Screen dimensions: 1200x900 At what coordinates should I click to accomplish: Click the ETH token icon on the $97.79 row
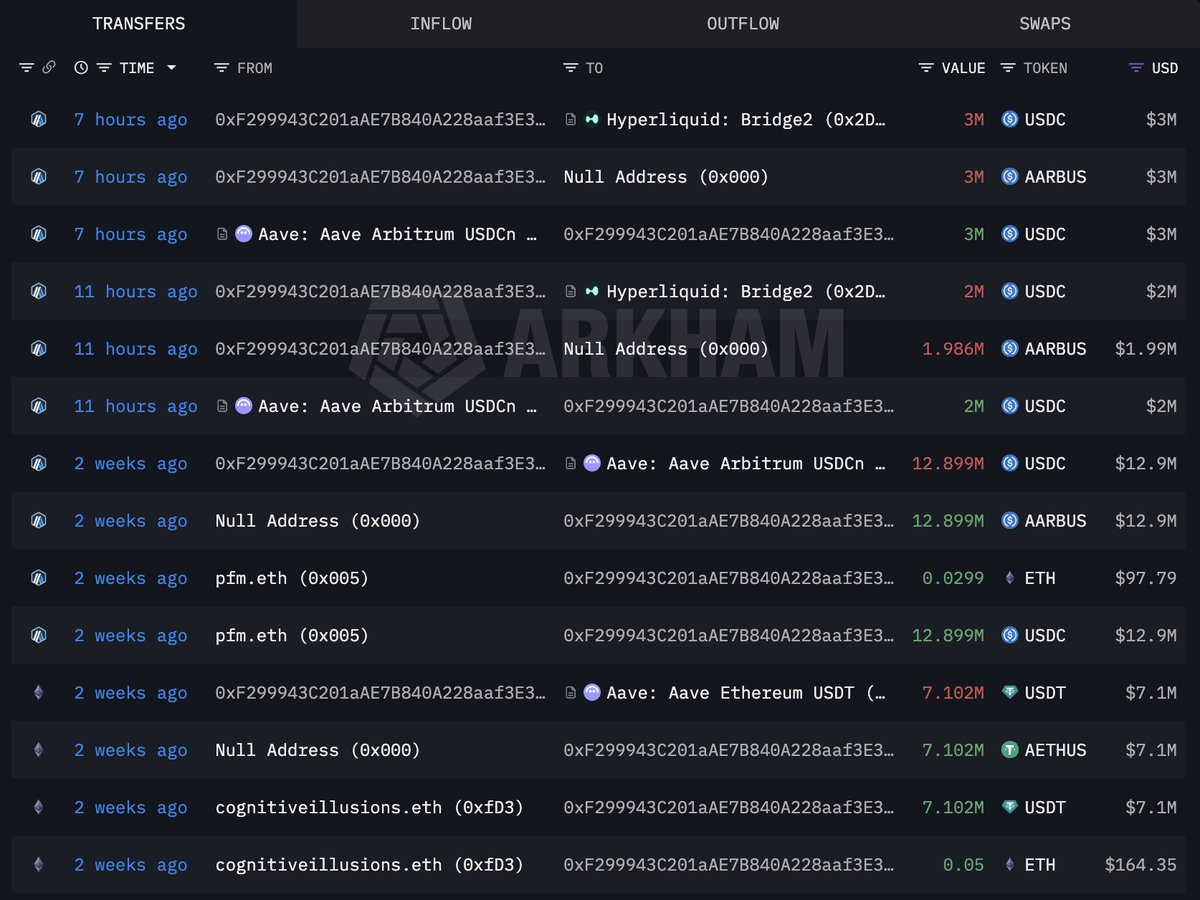(x=1009, y=578)
